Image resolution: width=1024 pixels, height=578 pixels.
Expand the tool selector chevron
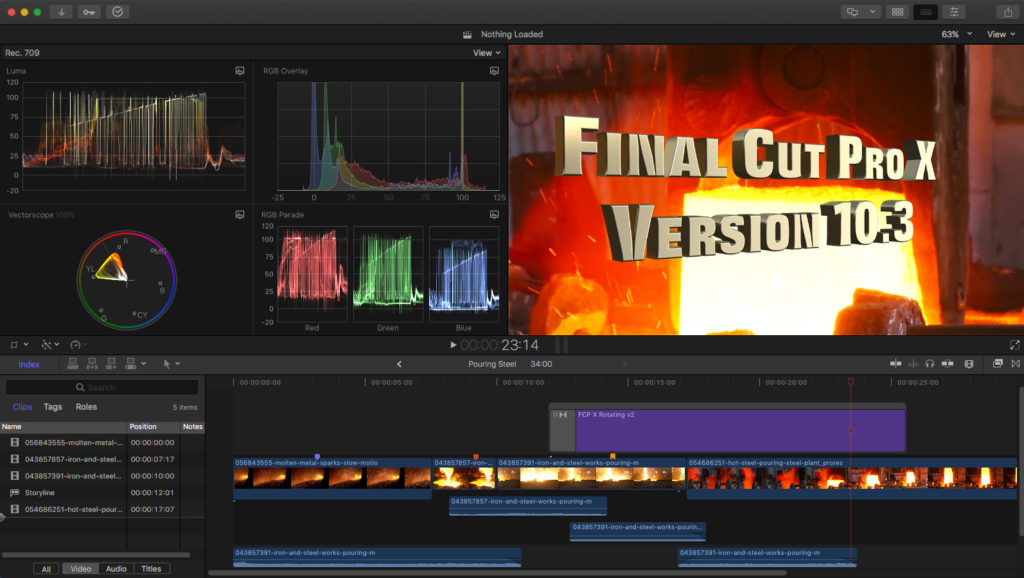(x=178, y=364)
